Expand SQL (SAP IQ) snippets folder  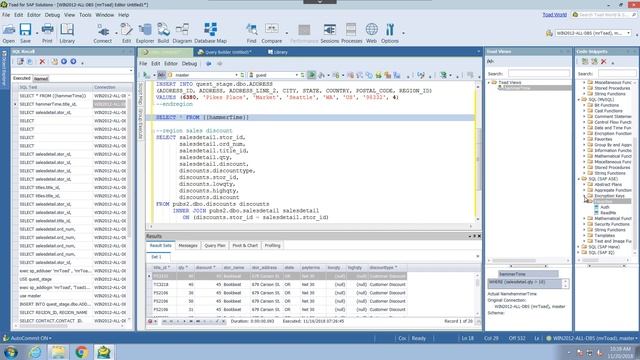tap(579, 253)
